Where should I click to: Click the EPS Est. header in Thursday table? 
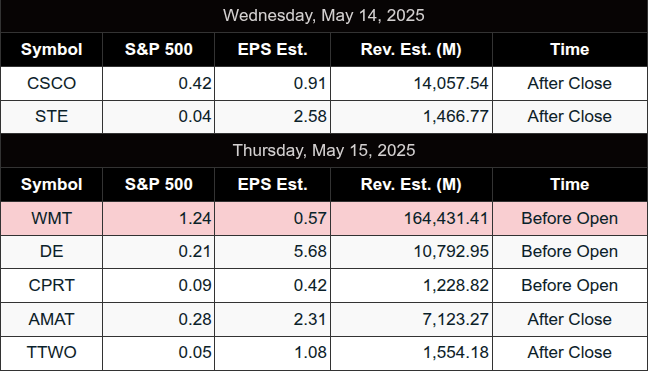272,184
